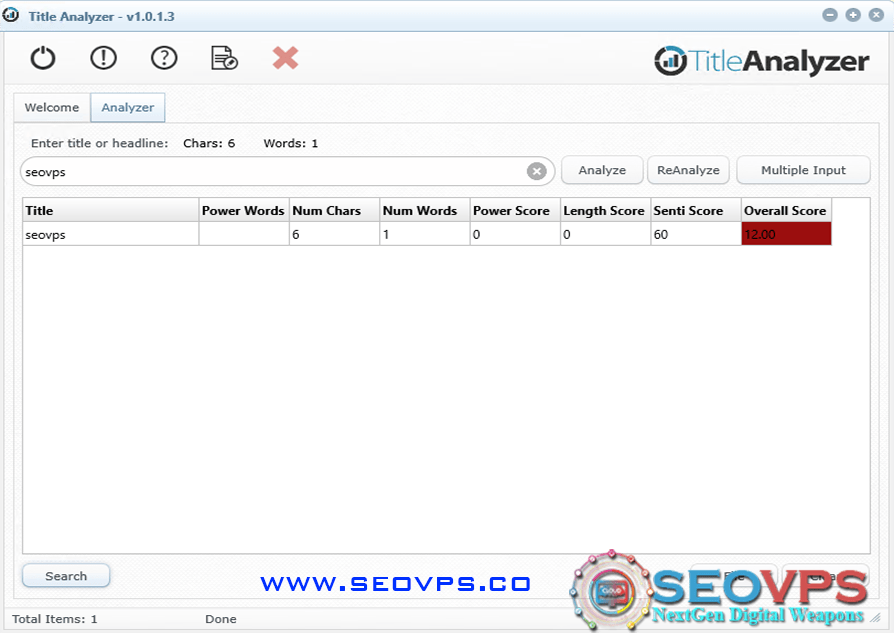The height and width of the screenshot is (633, 894).
Task: Click the Search button
Action: click(66, 576)
